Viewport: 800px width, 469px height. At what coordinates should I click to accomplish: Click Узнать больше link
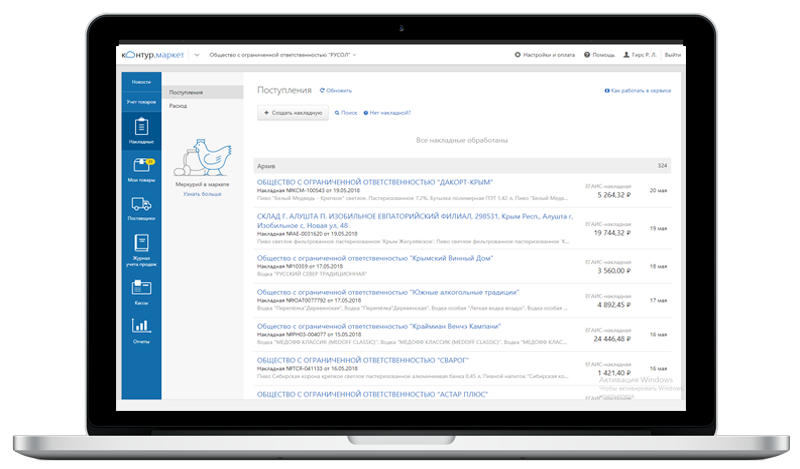[x=203, y=194]
